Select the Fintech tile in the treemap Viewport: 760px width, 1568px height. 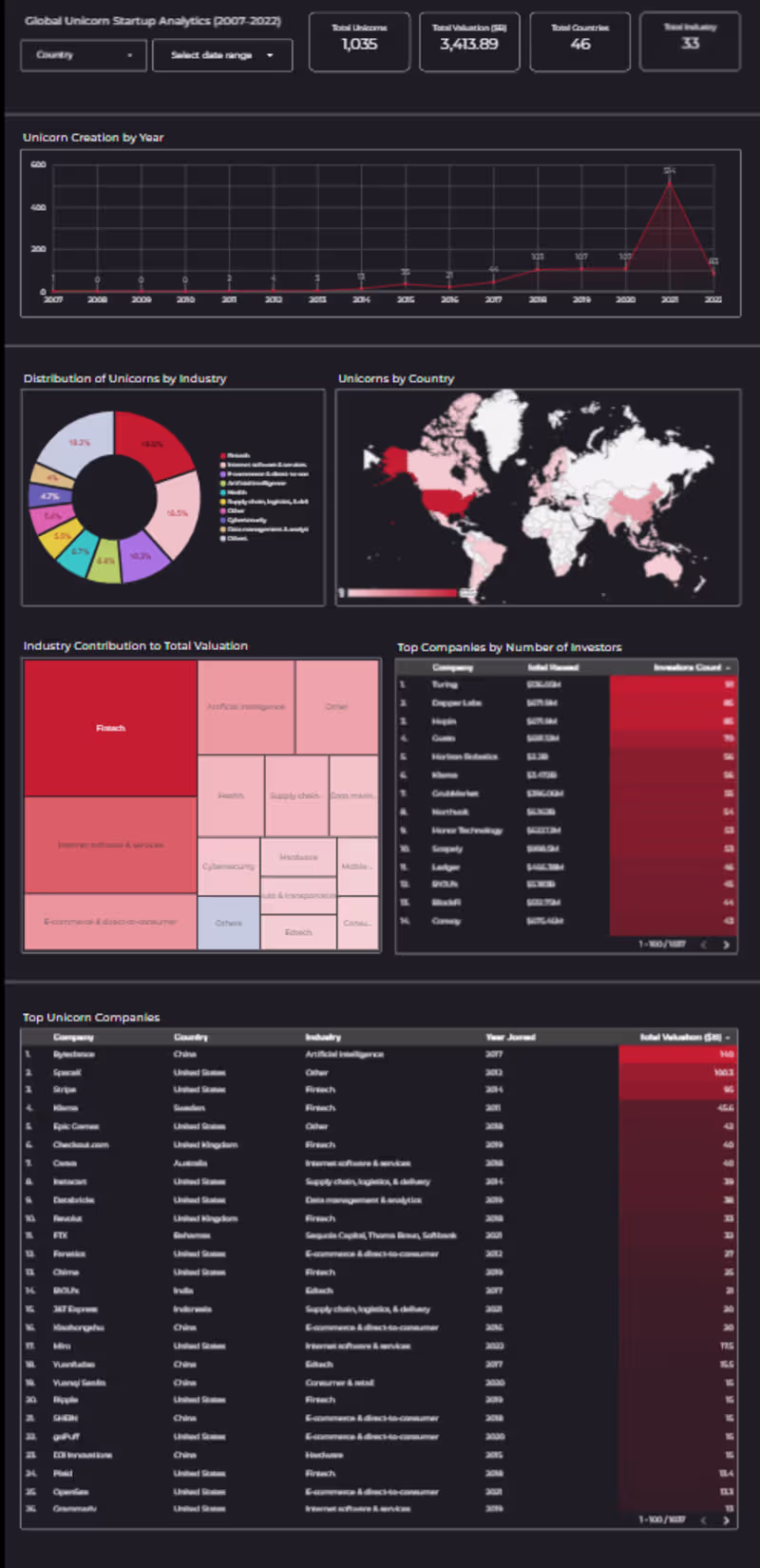coord(110,728)
